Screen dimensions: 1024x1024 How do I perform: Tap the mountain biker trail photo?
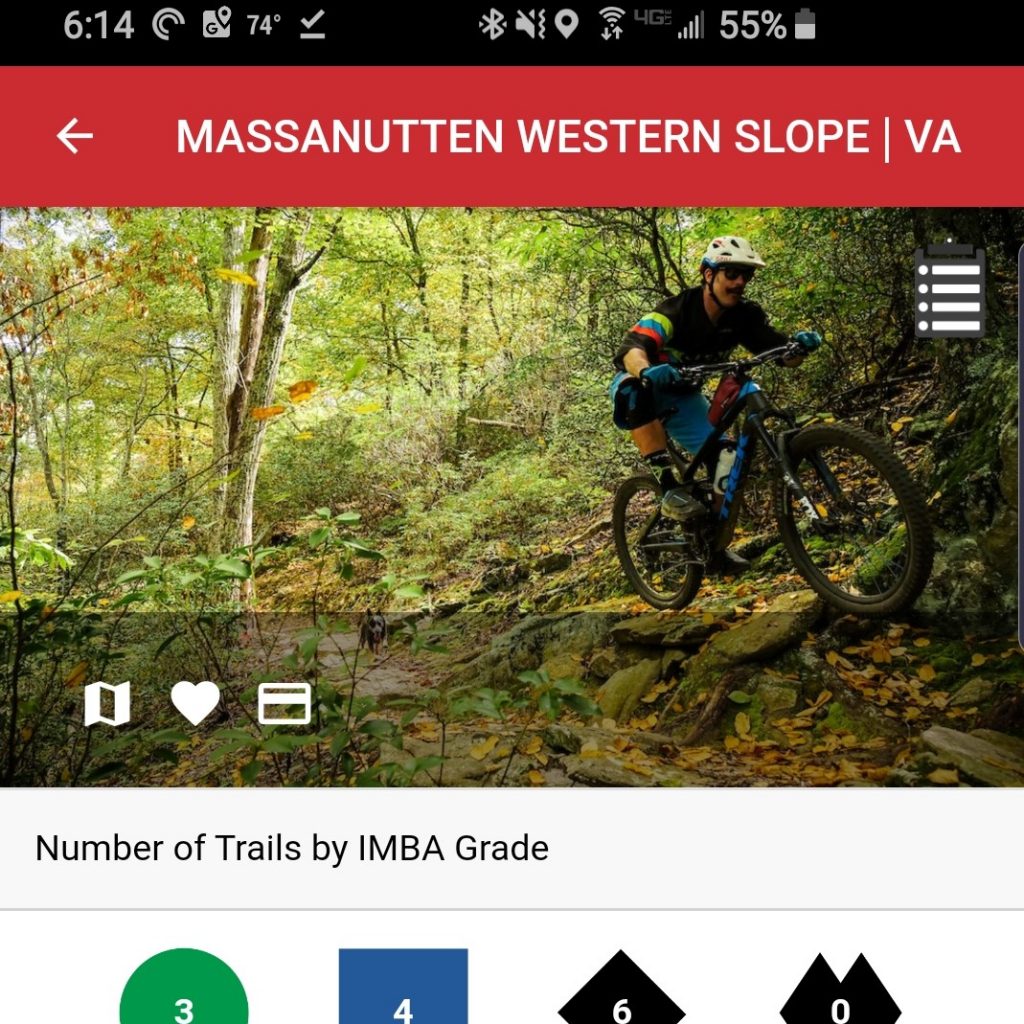click(512, 496)
